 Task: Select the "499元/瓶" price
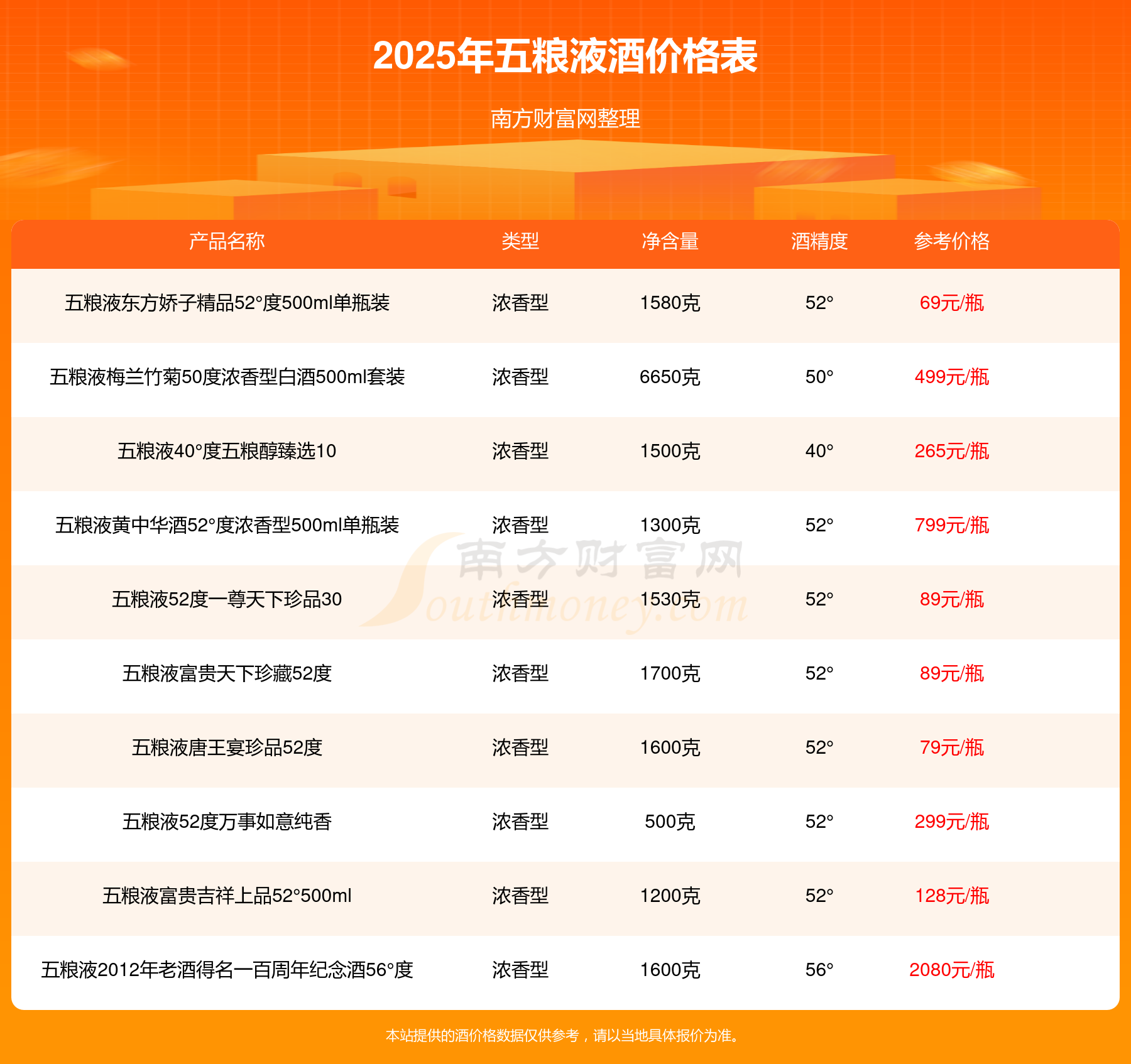(x=952, y=377)
